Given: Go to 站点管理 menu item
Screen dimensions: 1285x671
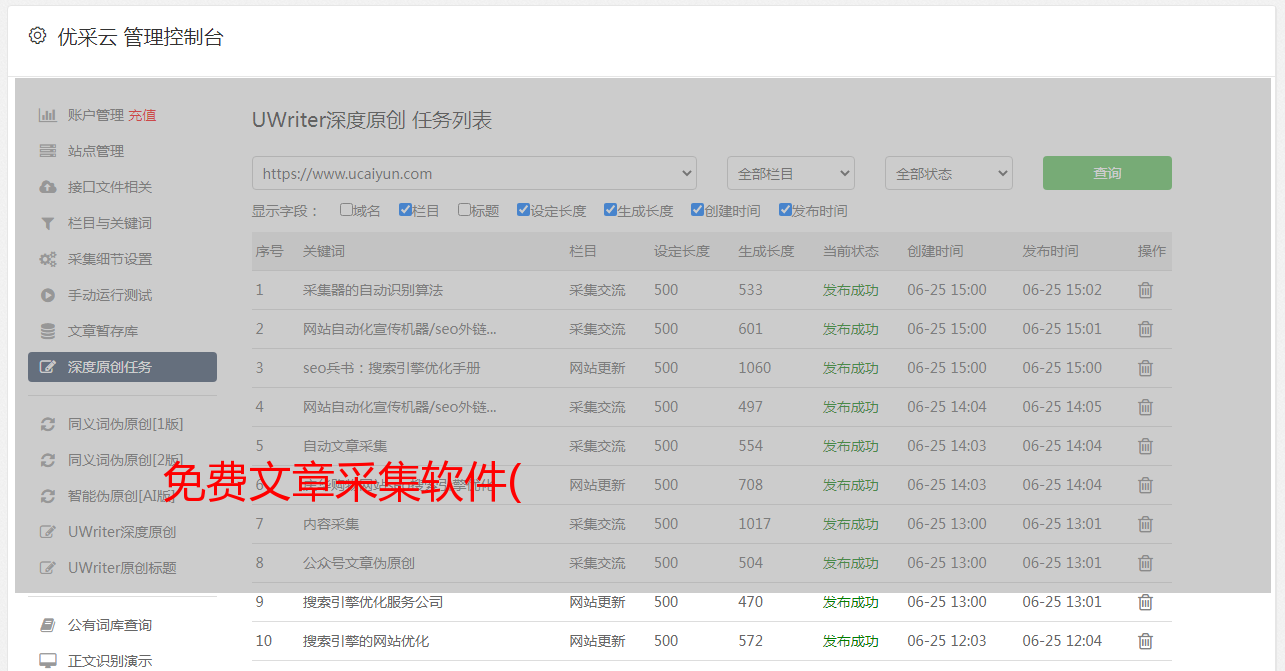Looking at the screenshot, I should coord(96,151).
